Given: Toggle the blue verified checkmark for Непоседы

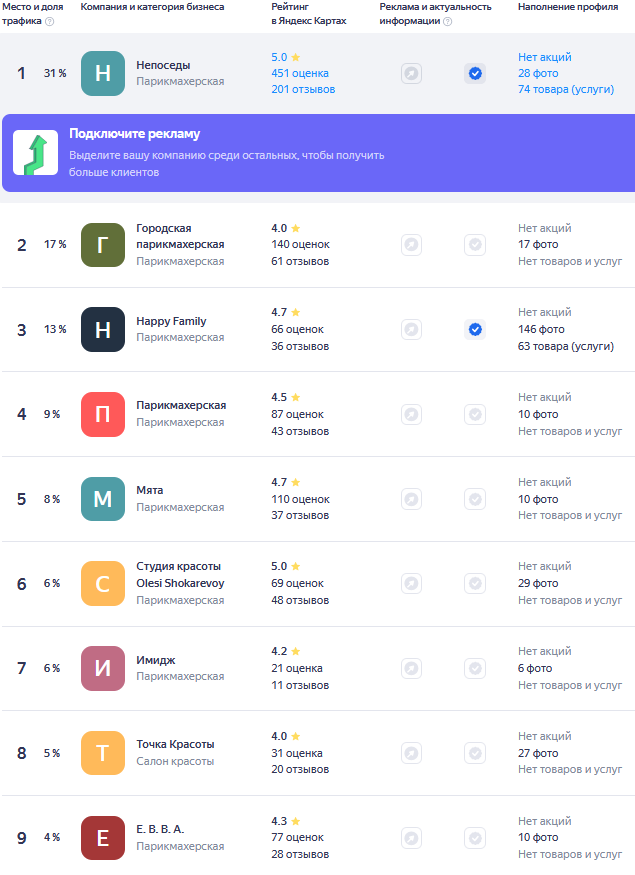Looking at the screenshot, I should click(x=475, y=73).
